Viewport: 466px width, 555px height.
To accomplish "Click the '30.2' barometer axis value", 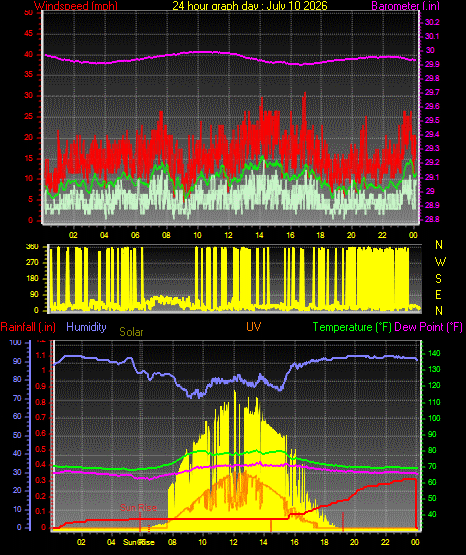I will [x=432, y=22].
